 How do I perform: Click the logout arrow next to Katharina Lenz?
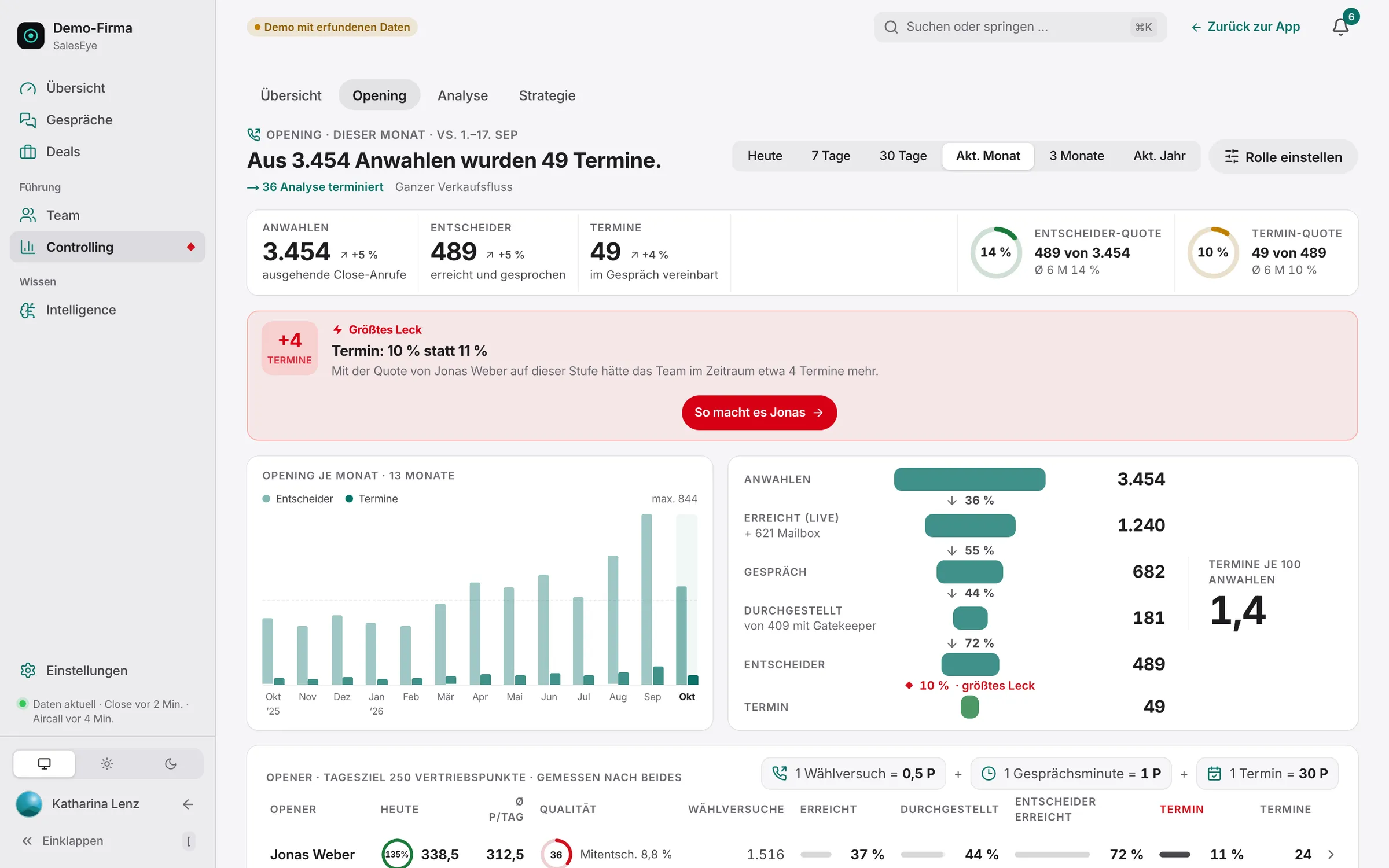tap(188, 804)
